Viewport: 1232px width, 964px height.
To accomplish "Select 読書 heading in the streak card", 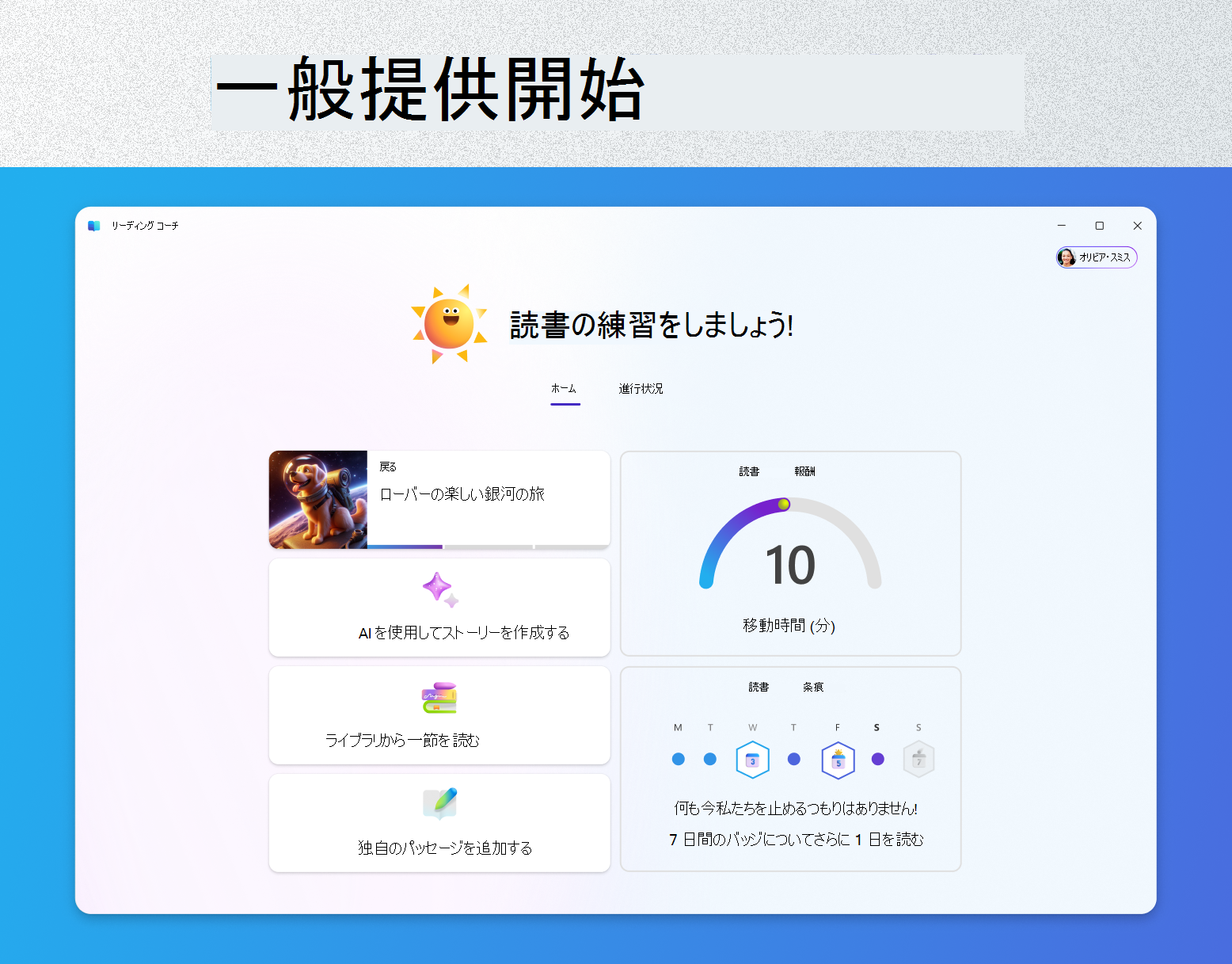I will point(759,688).
